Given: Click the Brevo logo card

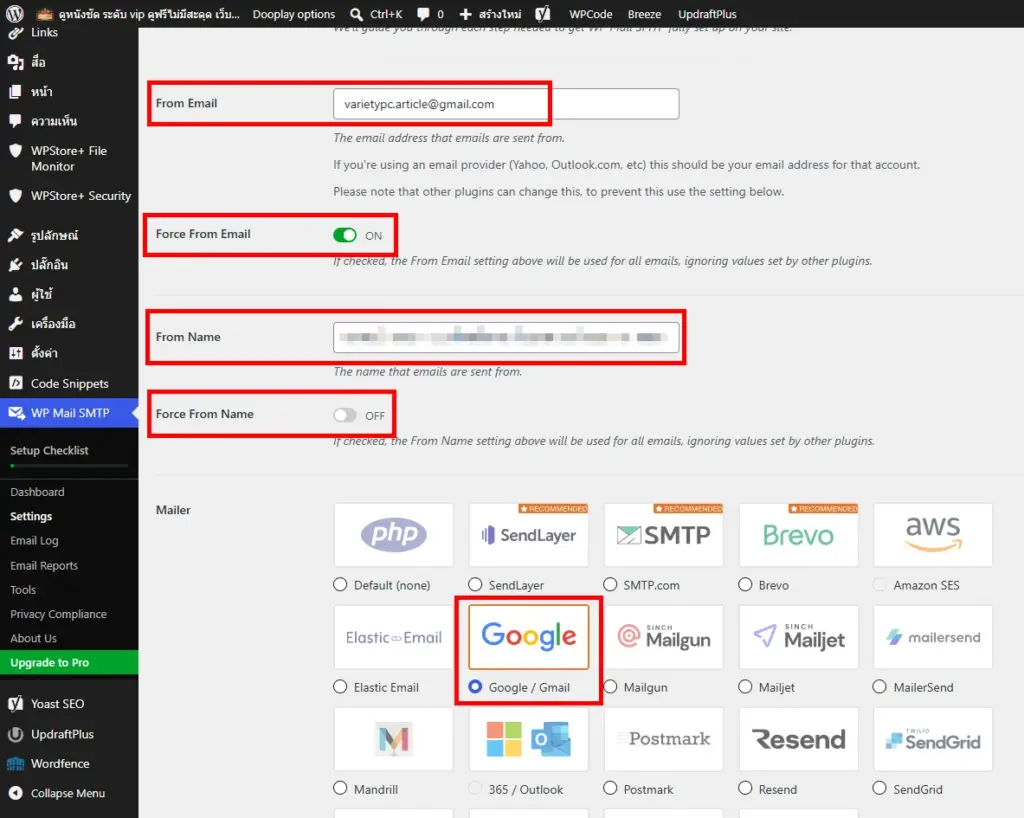Looking at the screenshot, I should click(x=798, y=535).
